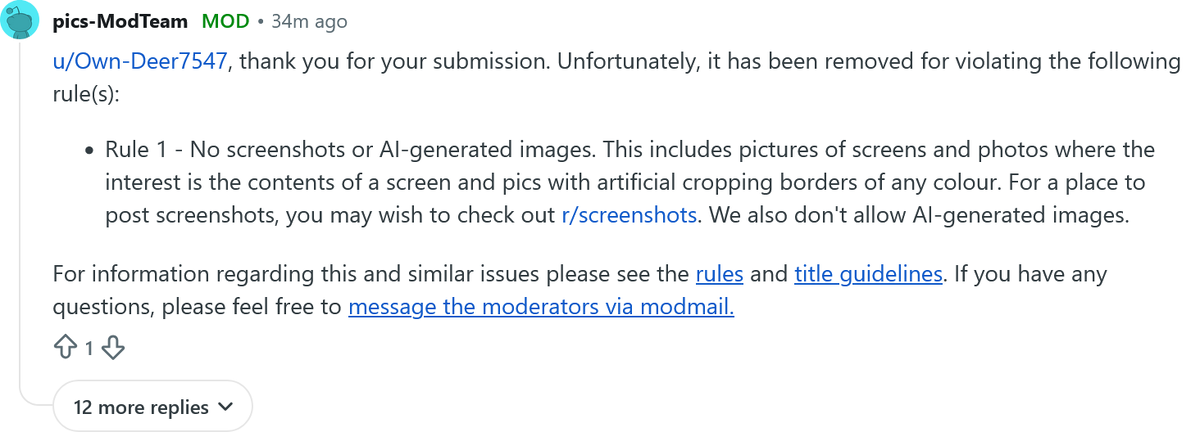Click the vote score number between the arrows

pyautogui.click(x=89, y=348)
